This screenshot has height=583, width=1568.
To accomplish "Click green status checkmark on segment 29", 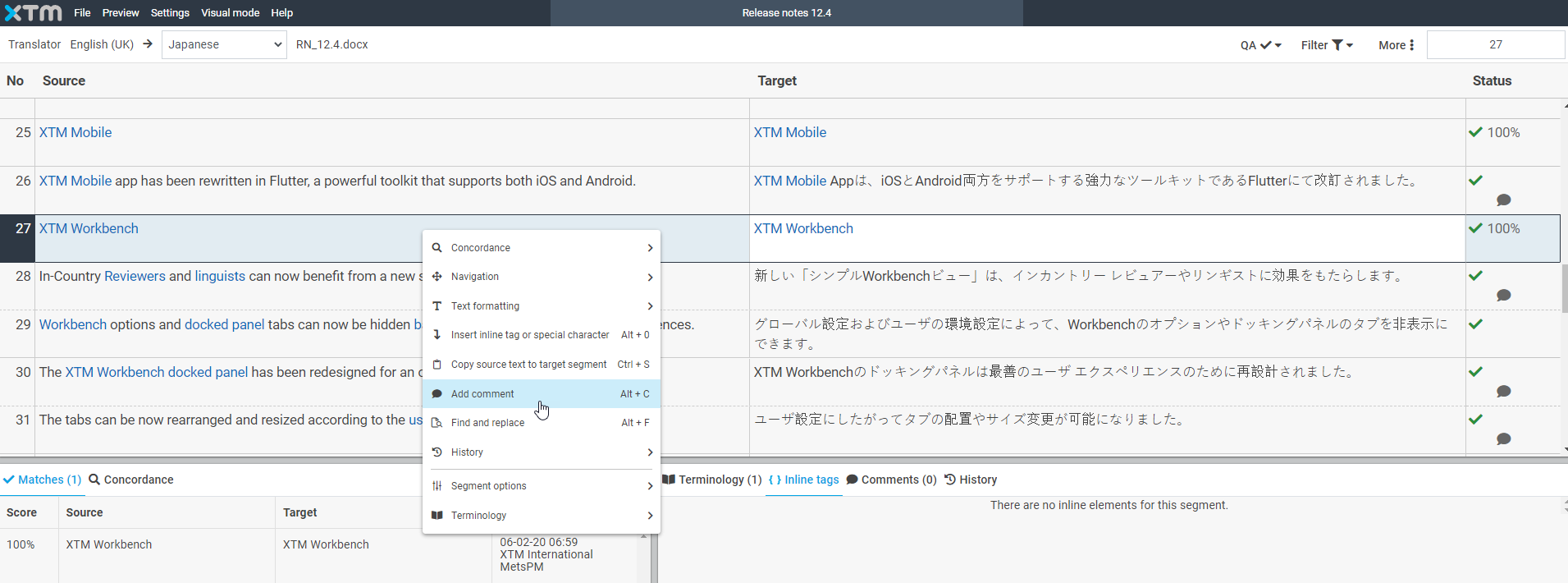I will click(1475, 324).
